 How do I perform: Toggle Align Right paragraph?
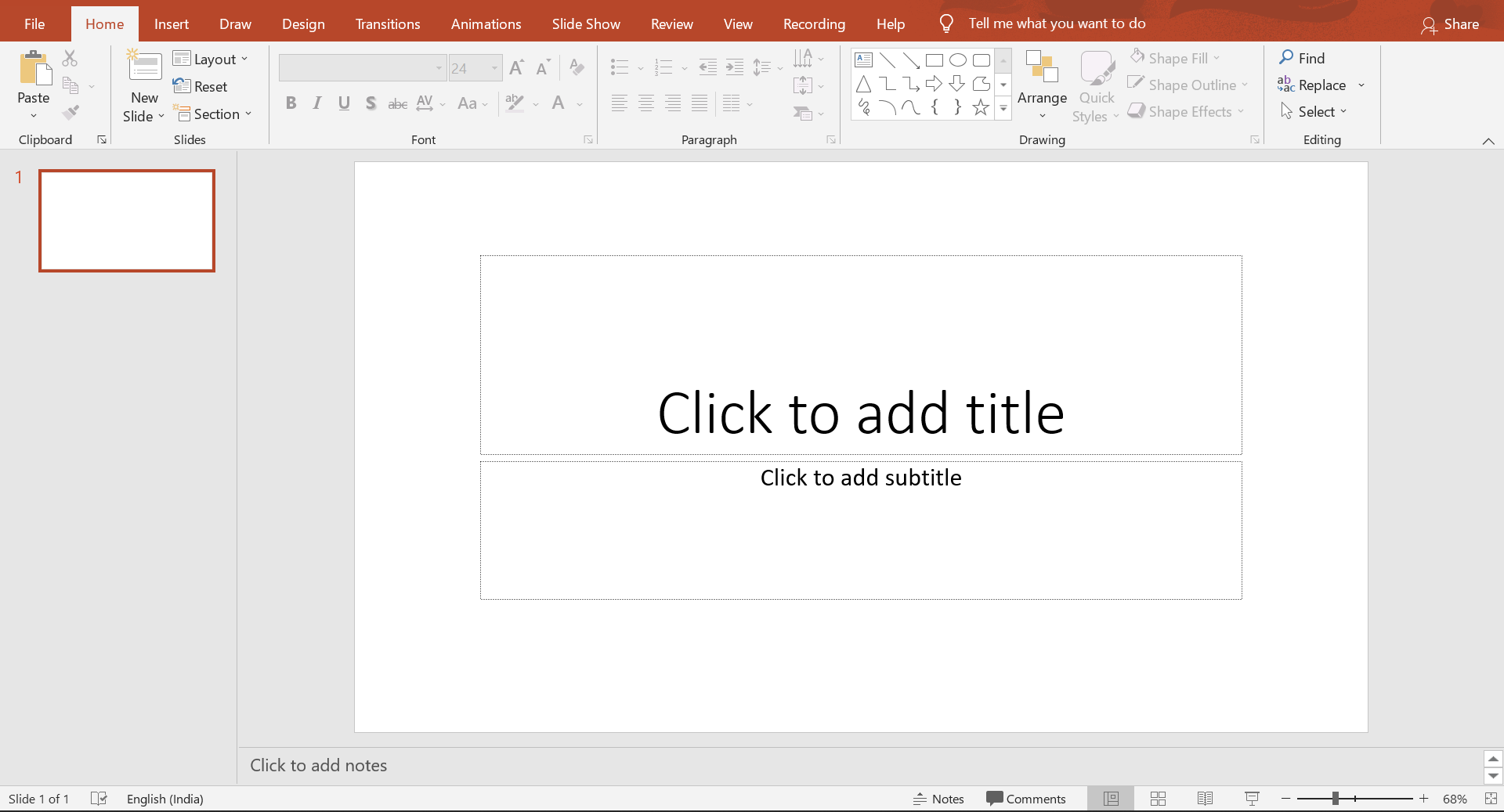pos(672,103)
